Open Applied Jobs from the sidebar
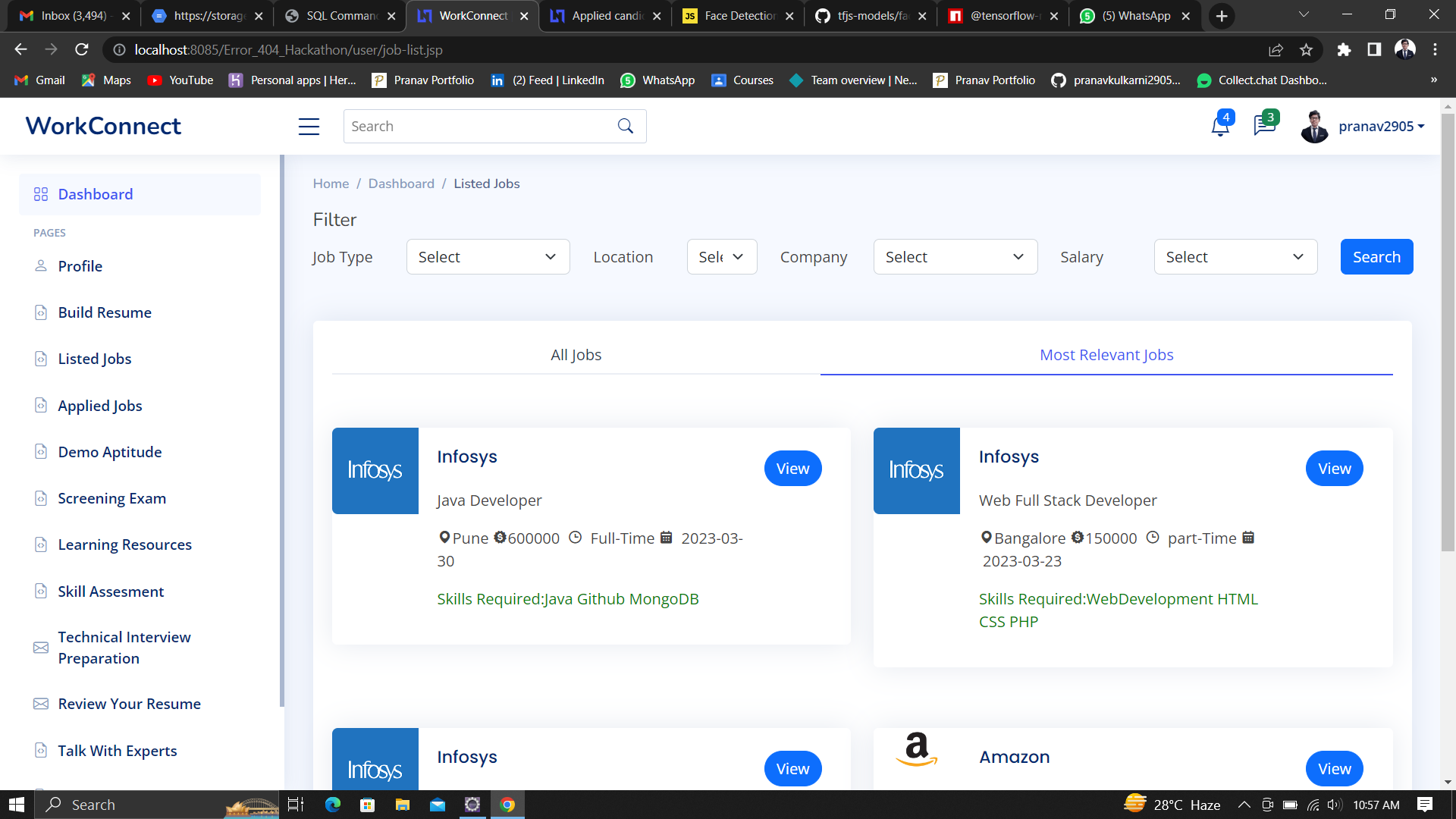 click(x=100, y=406)
